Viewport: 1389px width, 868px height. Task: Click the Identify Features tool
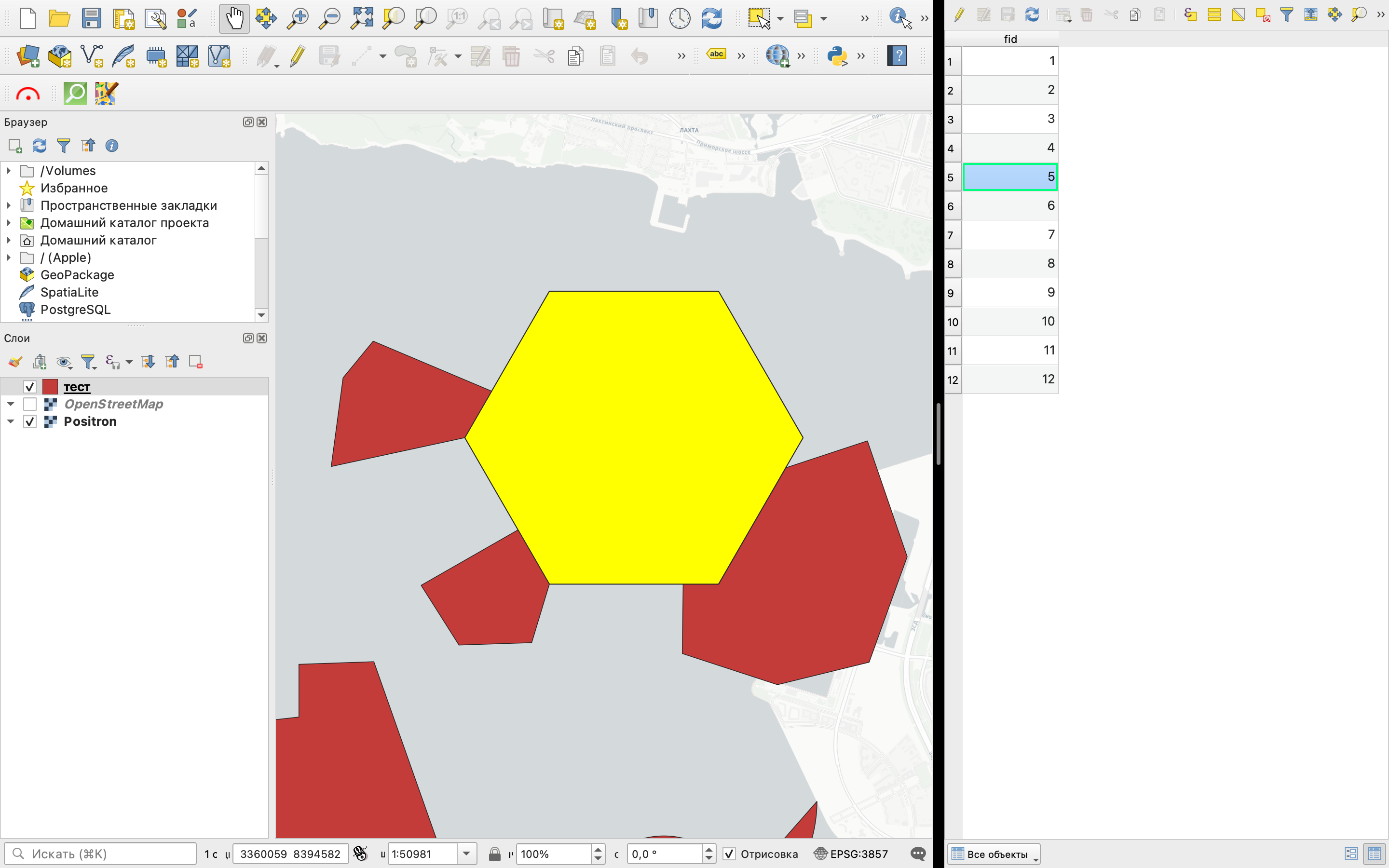coord(899,18)
